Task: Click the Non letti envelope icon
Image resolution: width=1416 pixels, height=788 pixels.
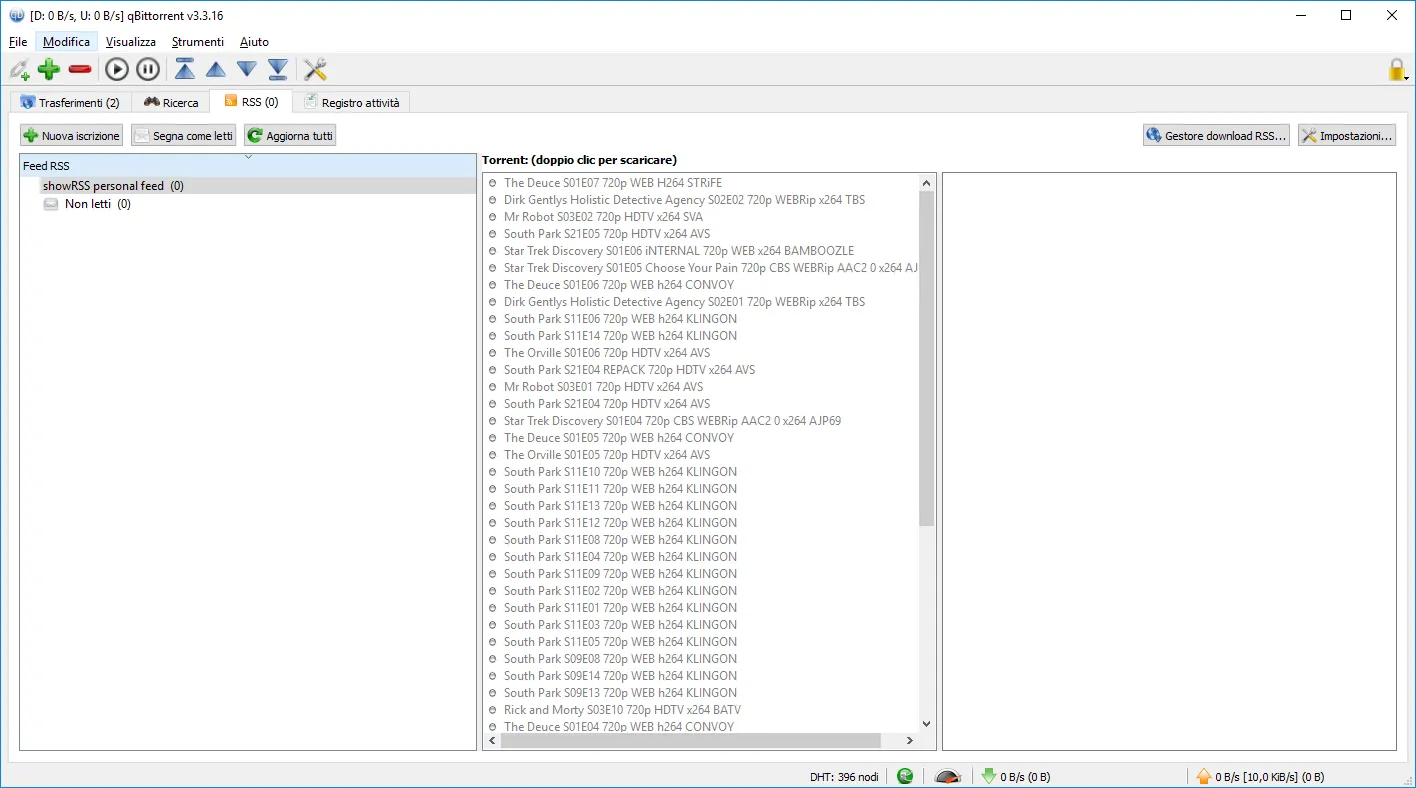Action: coord(51,204)
